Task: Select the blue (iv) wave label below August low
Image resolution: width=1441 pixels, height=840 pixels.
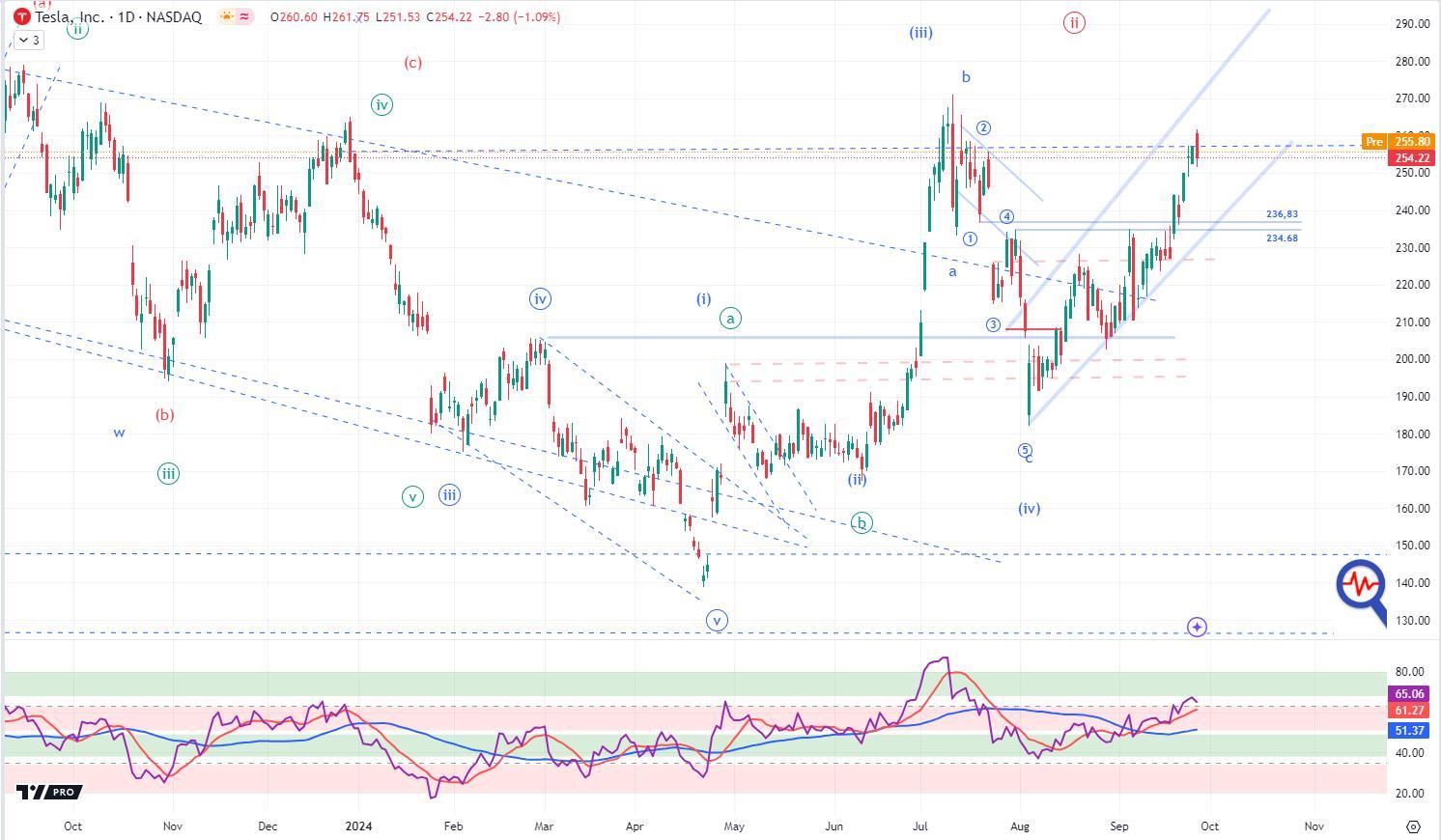Action: (1030, 509)
